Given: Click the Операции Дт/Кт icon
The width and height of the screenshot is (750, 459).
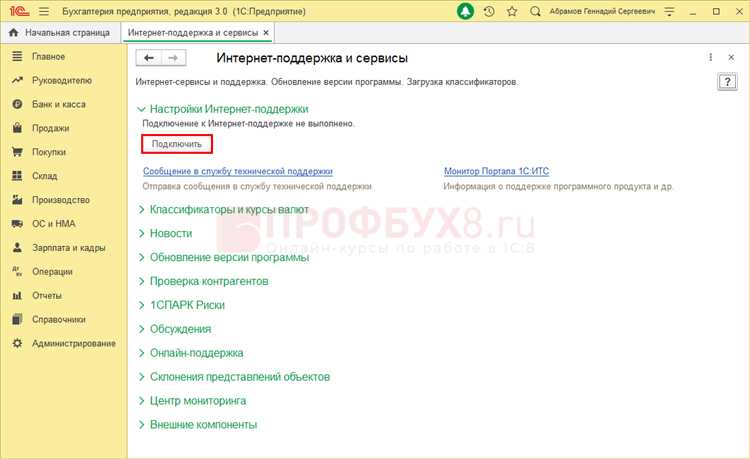Looking at the screenshot, I should click(17, 272).
